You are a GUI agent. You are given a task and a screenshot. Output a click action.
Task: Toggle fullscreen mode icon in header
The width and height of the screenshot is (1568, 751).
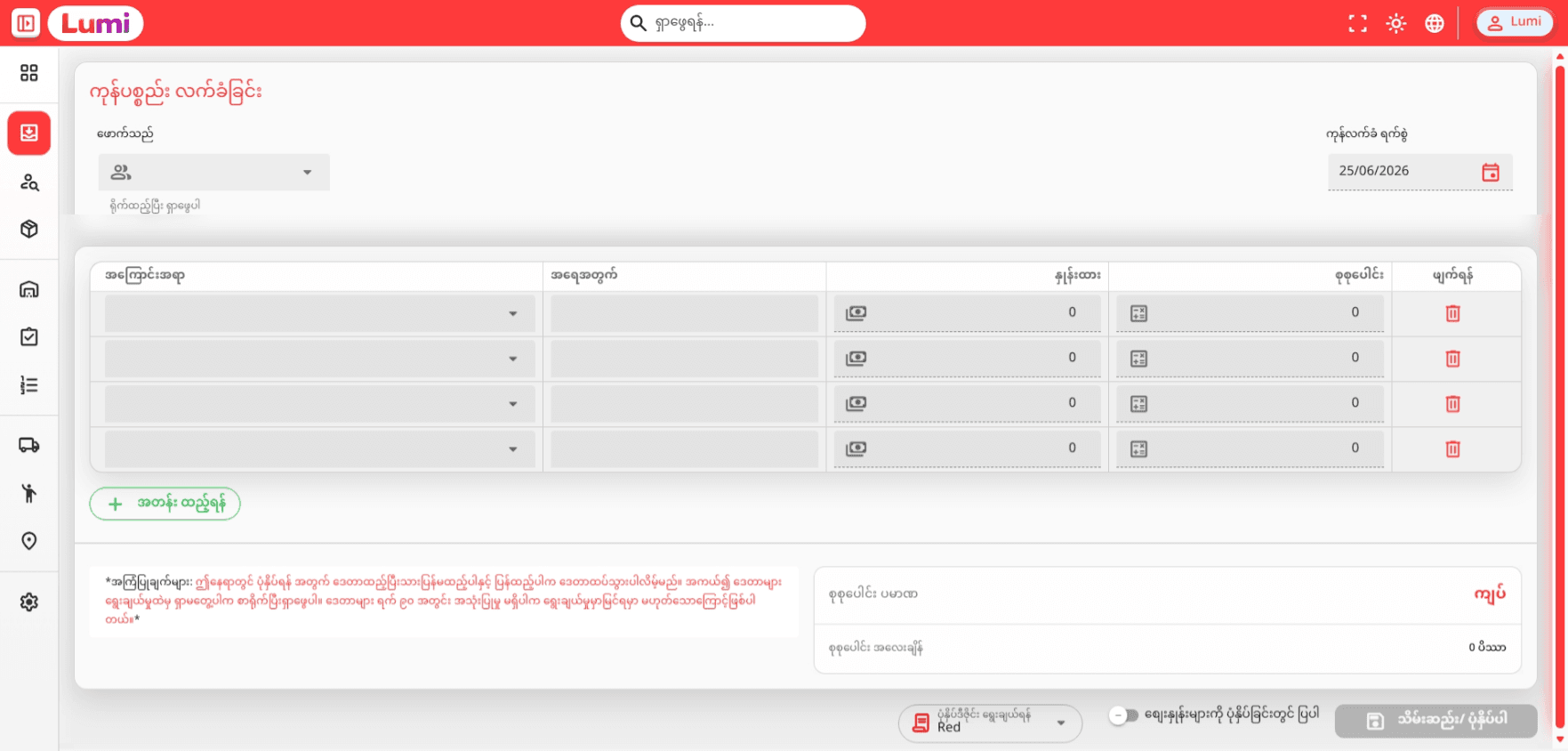1357,24
